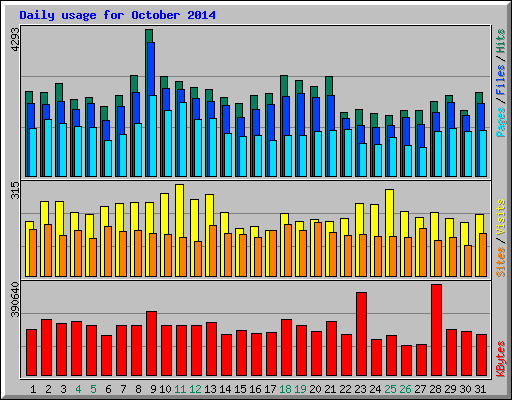The height and width of the screenshot is (400, 512).
Task: Click the day 5 green weekend label
Action: tap(93, 389)
